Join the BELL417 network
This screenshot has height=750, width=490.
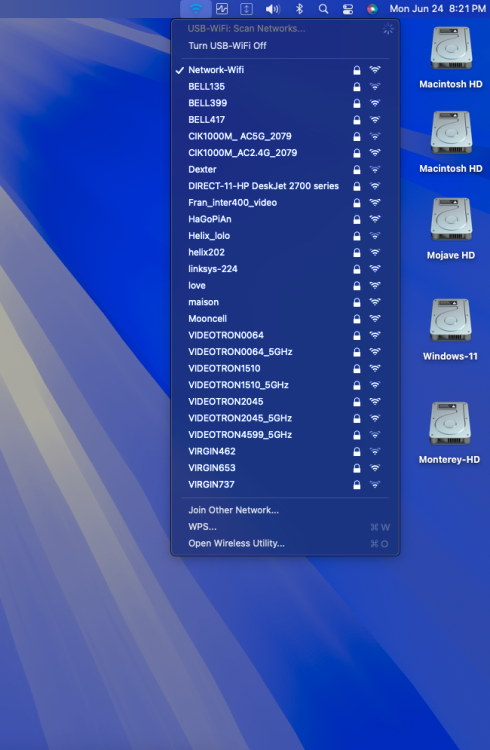click(285, 120)
